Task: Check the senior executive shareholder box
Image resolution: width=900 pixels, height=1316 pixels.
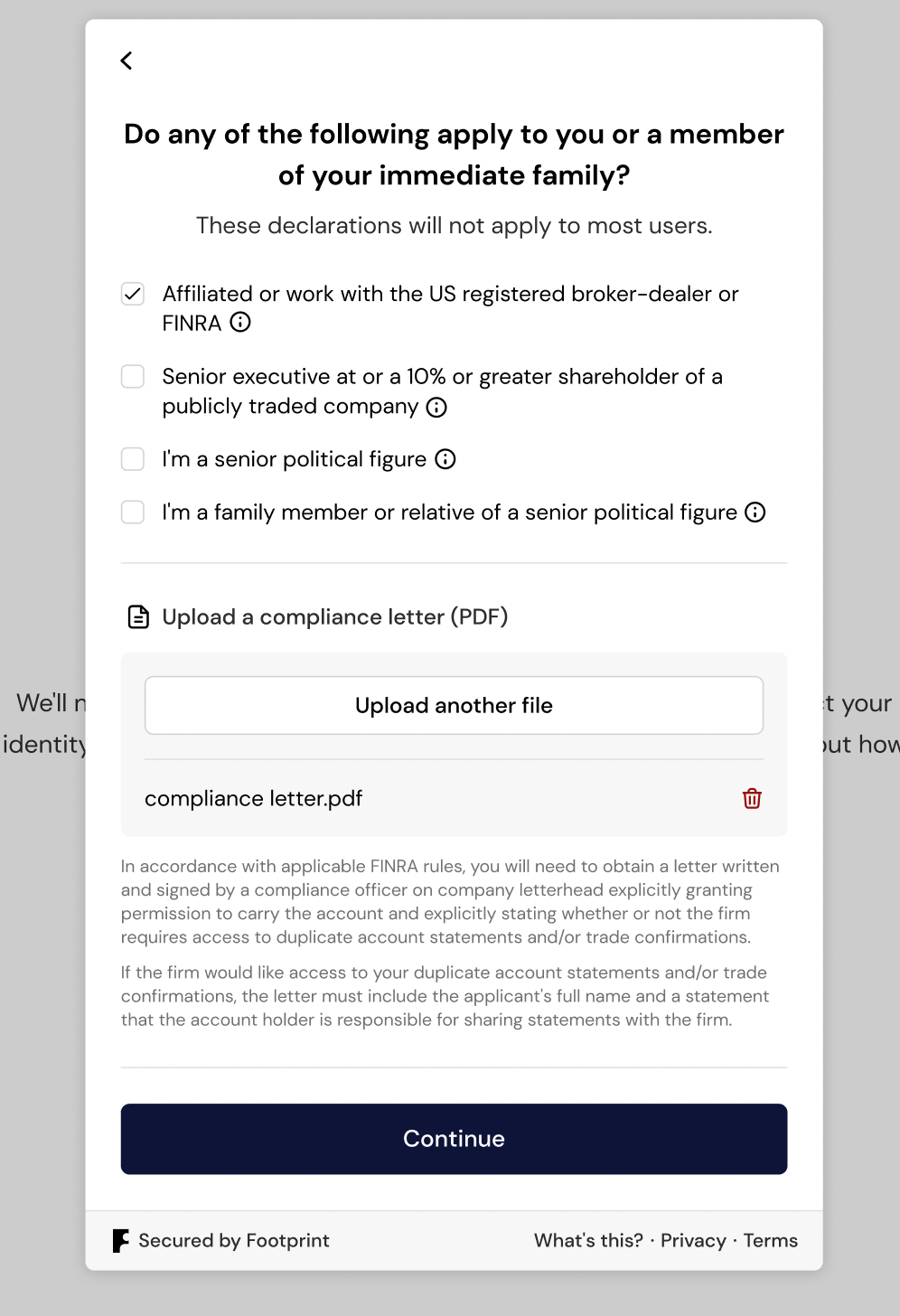Action: [x=133, y=376]
